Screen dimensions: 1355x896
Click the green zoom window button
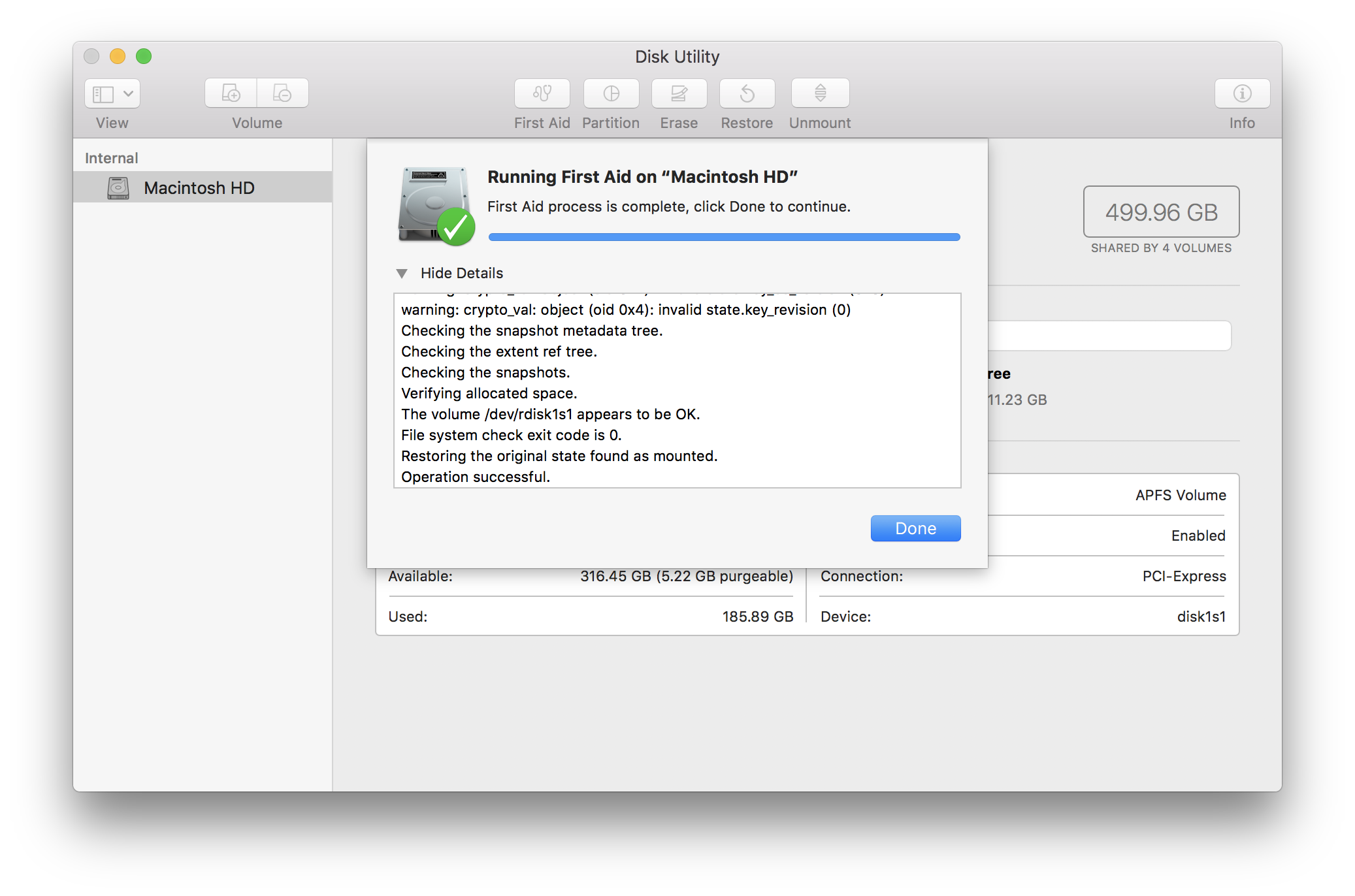[144, 56]
